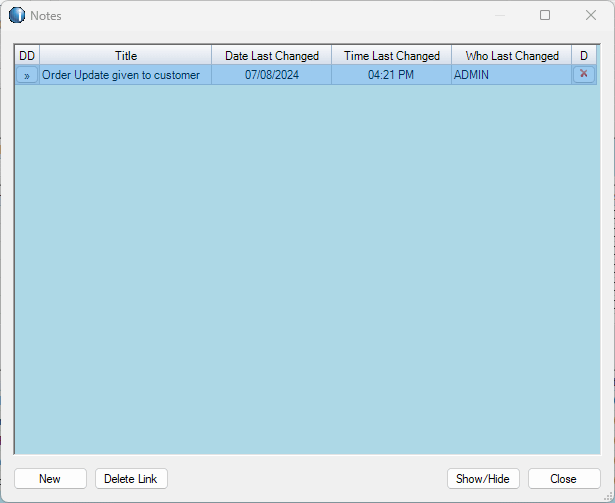Click the D column header

(x=584, y=56)
